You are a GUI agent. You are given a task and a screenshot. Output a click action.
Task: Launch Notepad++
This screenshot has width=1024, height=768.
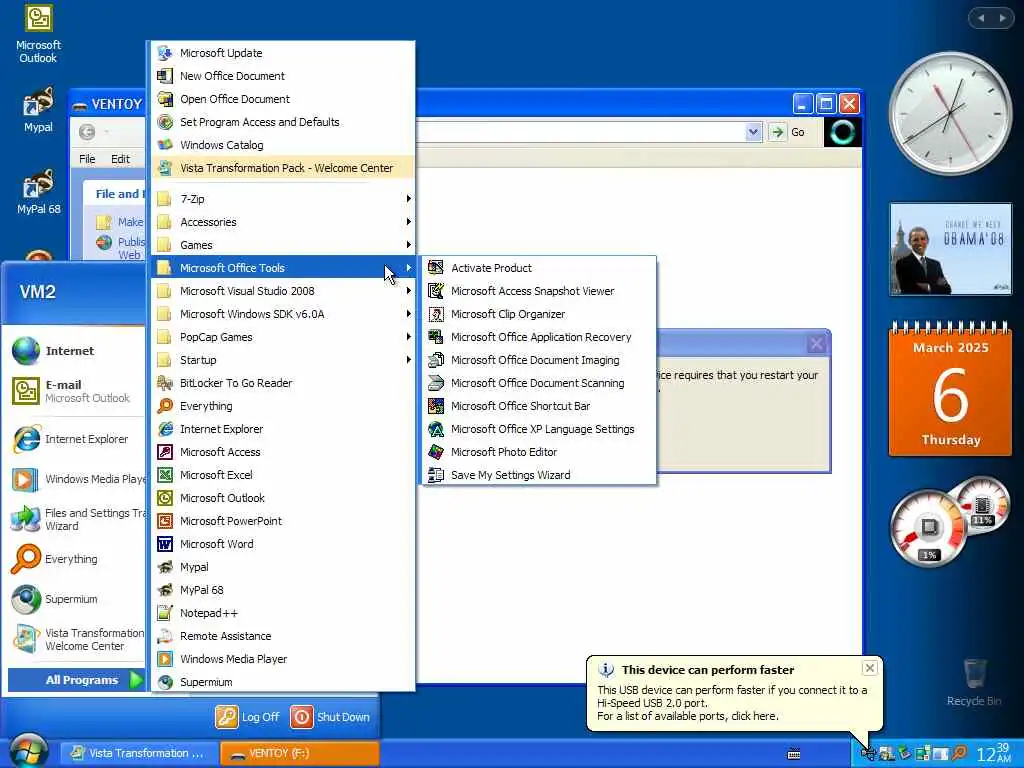(x=283, y=613)
